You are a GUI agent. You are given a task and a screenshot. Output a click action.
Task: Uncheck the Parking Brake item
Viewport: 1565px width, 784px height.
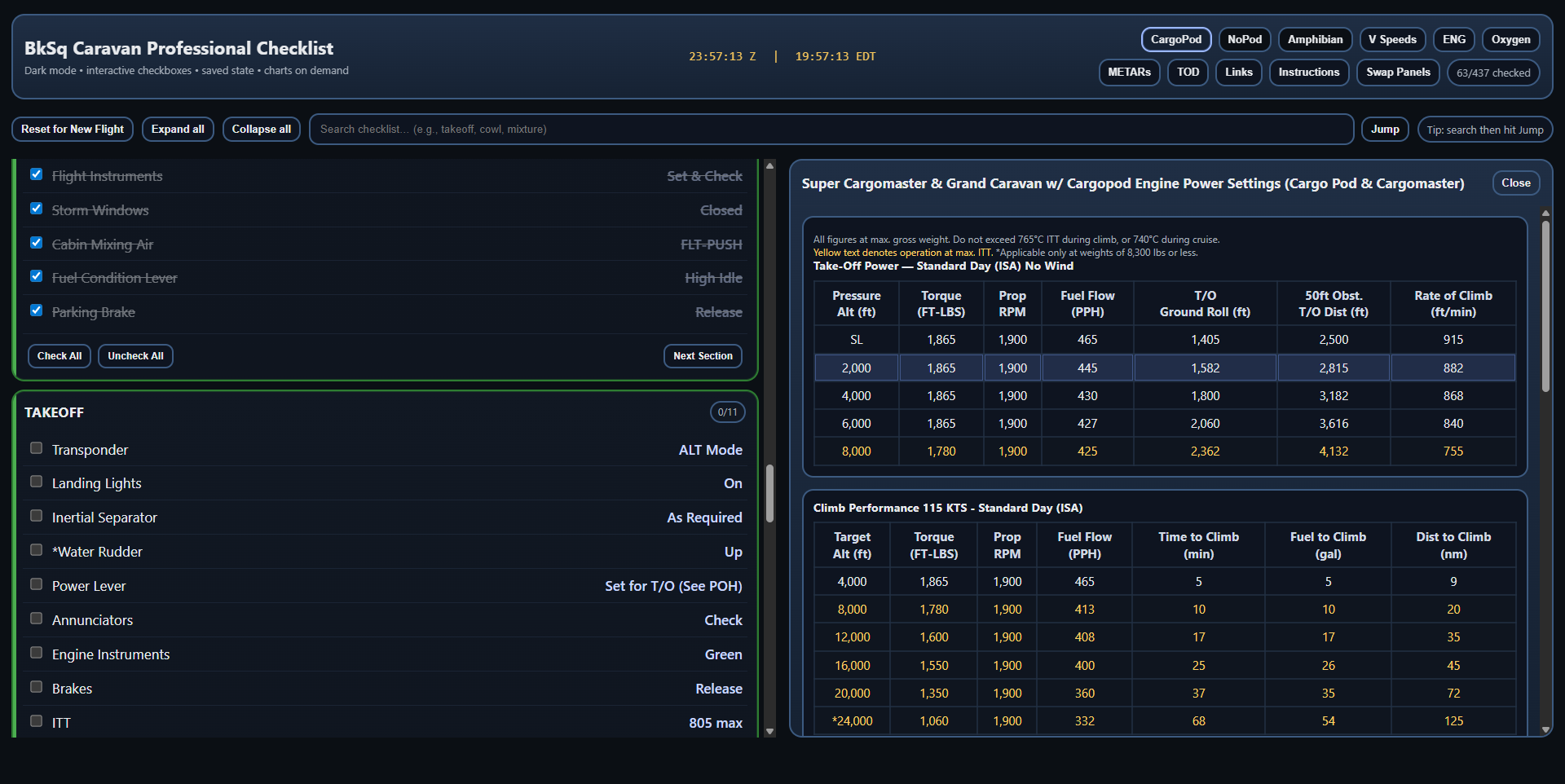click(x=37, y=311)
